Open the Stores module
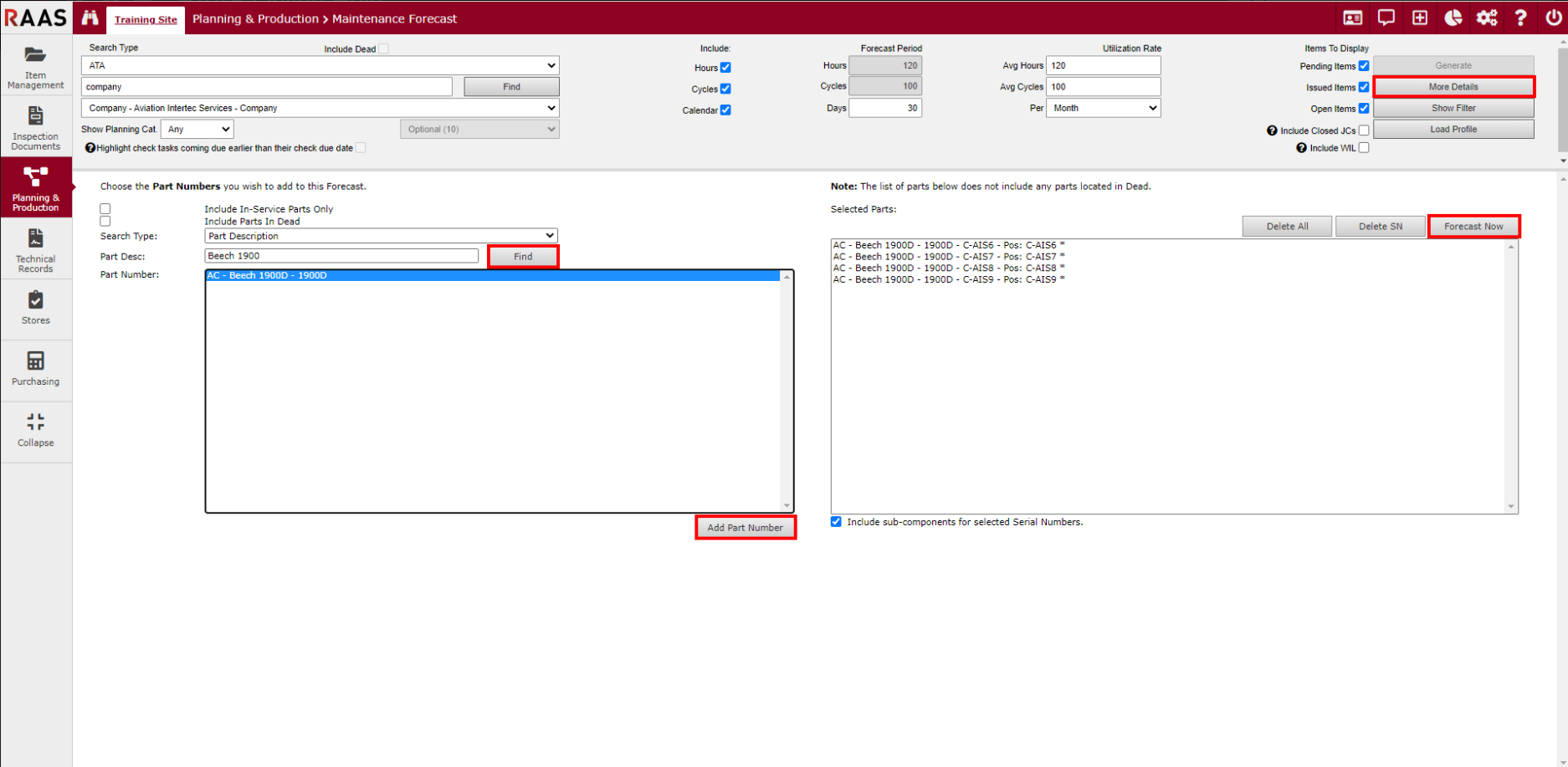The width and height of the screenshot is (1568, 767). pyautogui.click(x=35, y=307)
